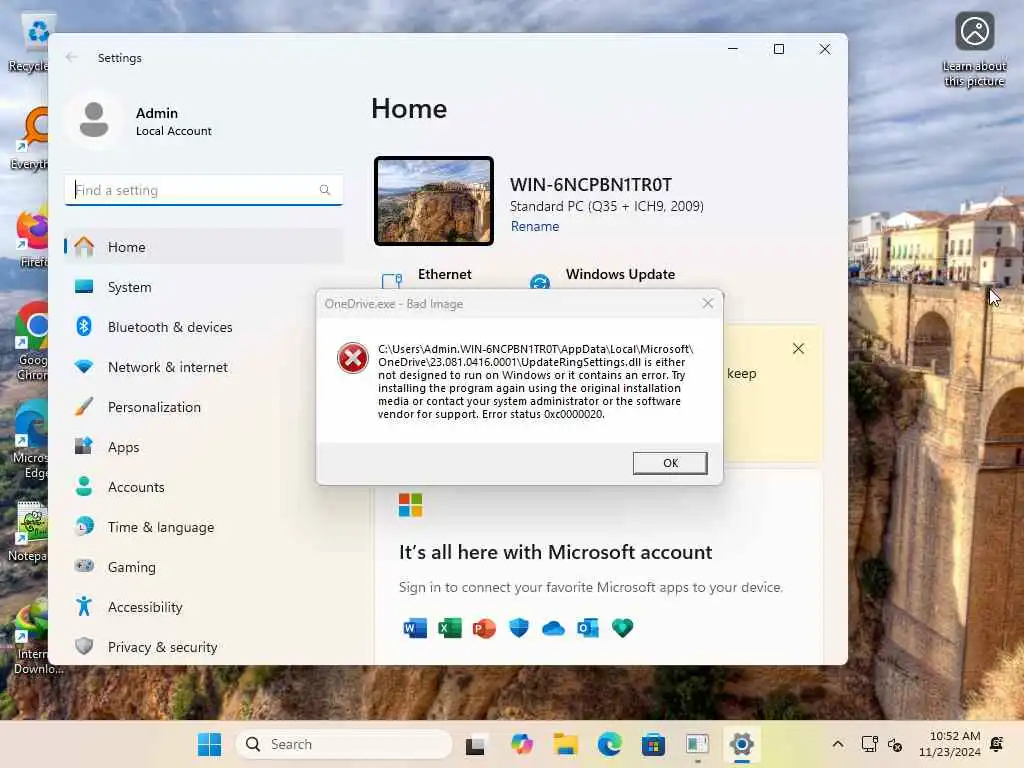Open Network & internet settings
1024x768 pixels.
tap(204, 367)
